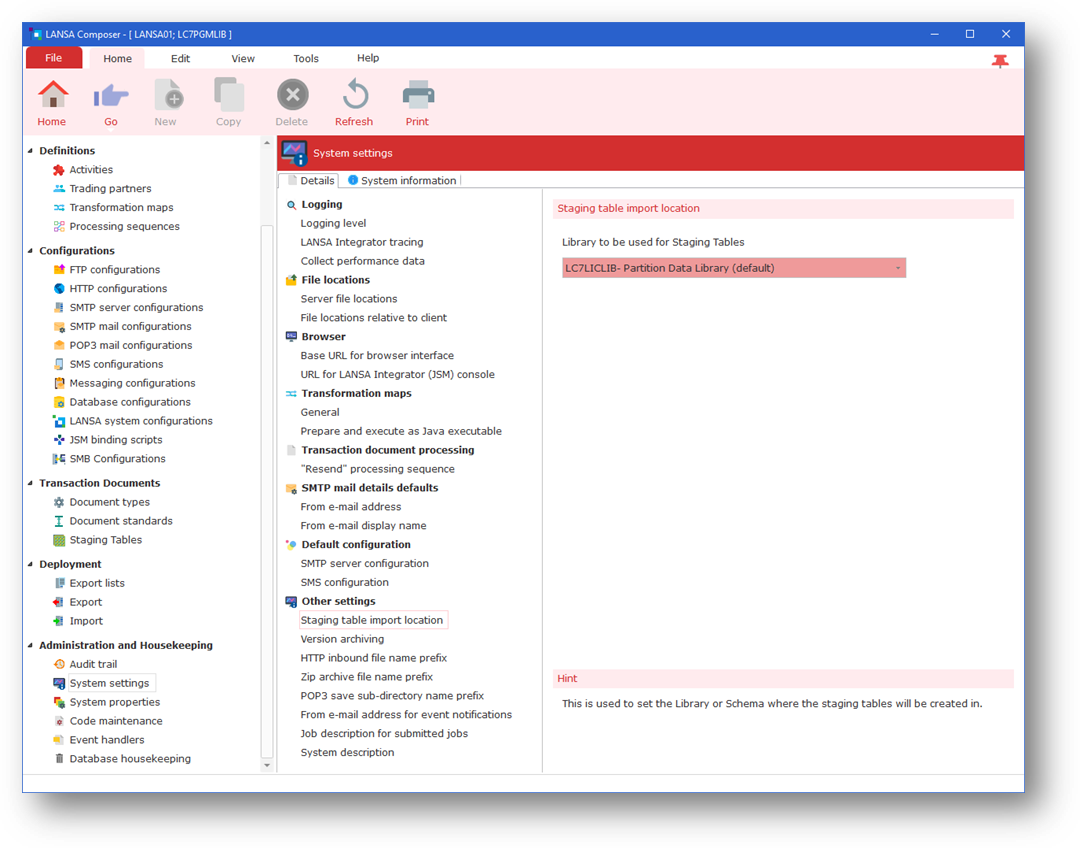Open Event handlers
1080x848 pixels.
point(107,740)
